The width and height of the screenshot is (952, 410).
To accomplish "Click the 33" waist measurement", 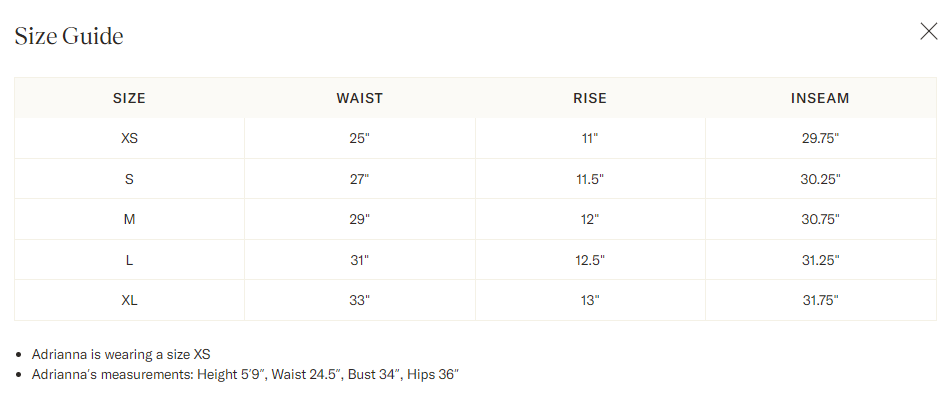I will 359,300.
